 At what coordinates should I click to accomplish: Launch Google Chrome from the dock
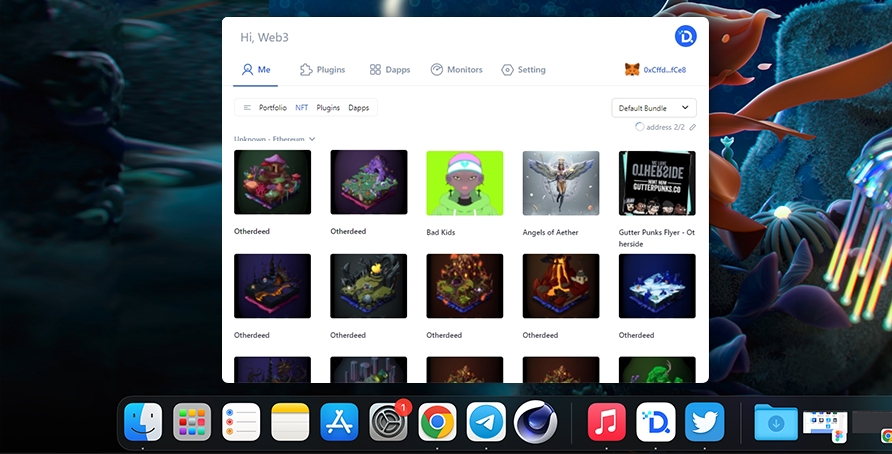click(437, 422)
